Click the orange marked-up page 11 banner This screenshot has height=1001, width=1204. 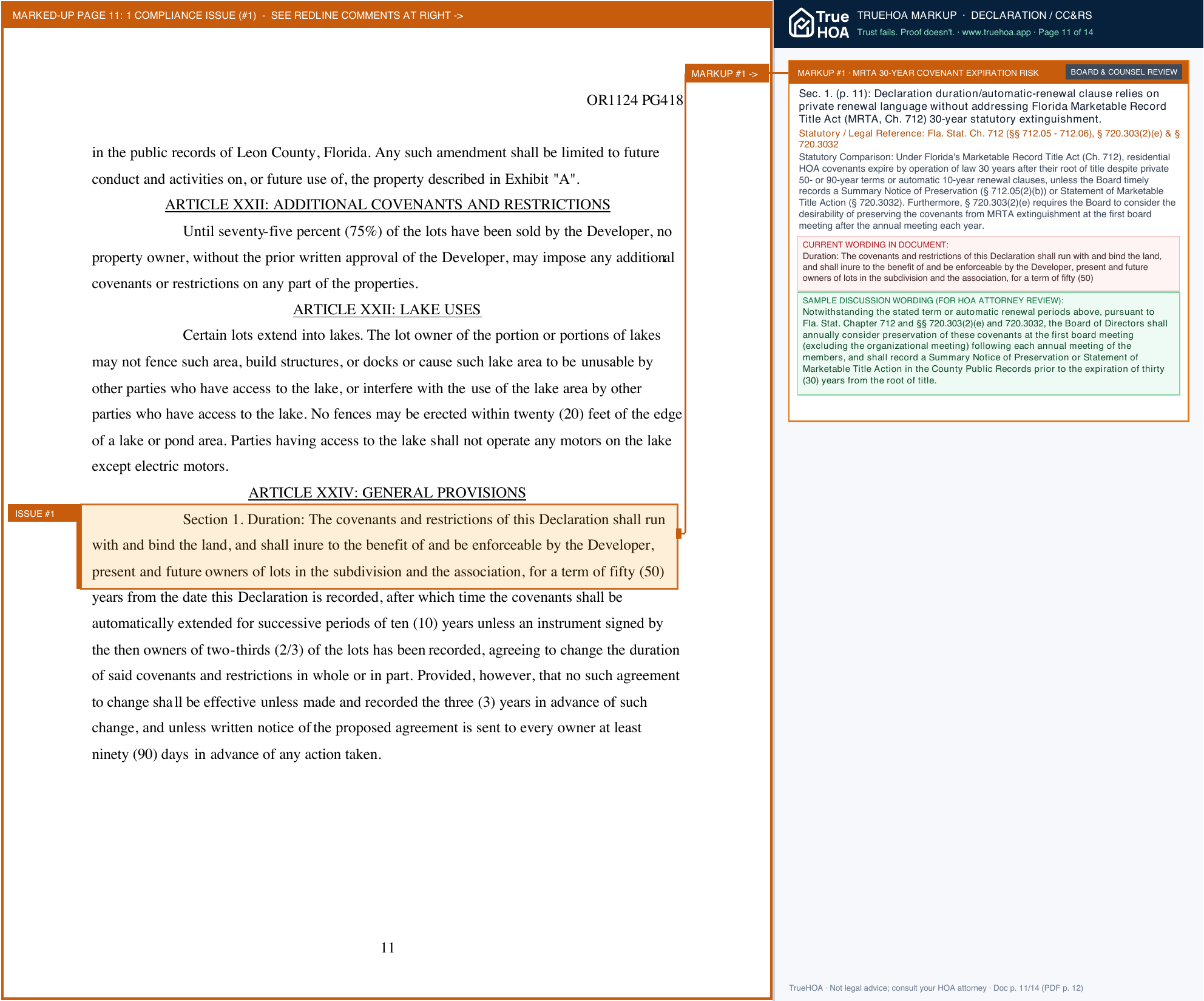coord(387,15)
